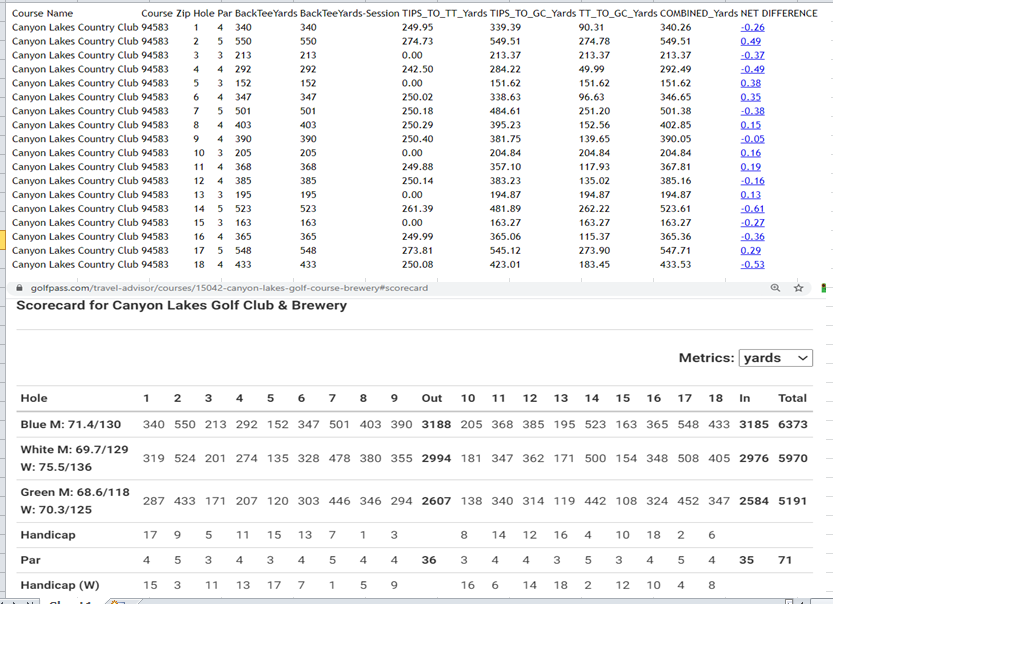The height and width of the screenshot is (664, 1016).
Task: Select the NET DIFFERENCE column header
Action: coord(779,13)
